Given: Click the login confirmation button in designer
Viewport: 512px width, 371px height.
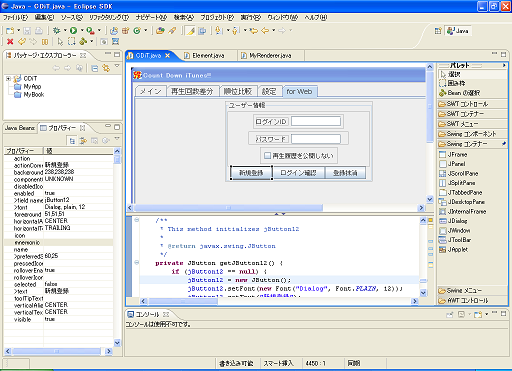Looking at the screenshot, I should point(299,173).
